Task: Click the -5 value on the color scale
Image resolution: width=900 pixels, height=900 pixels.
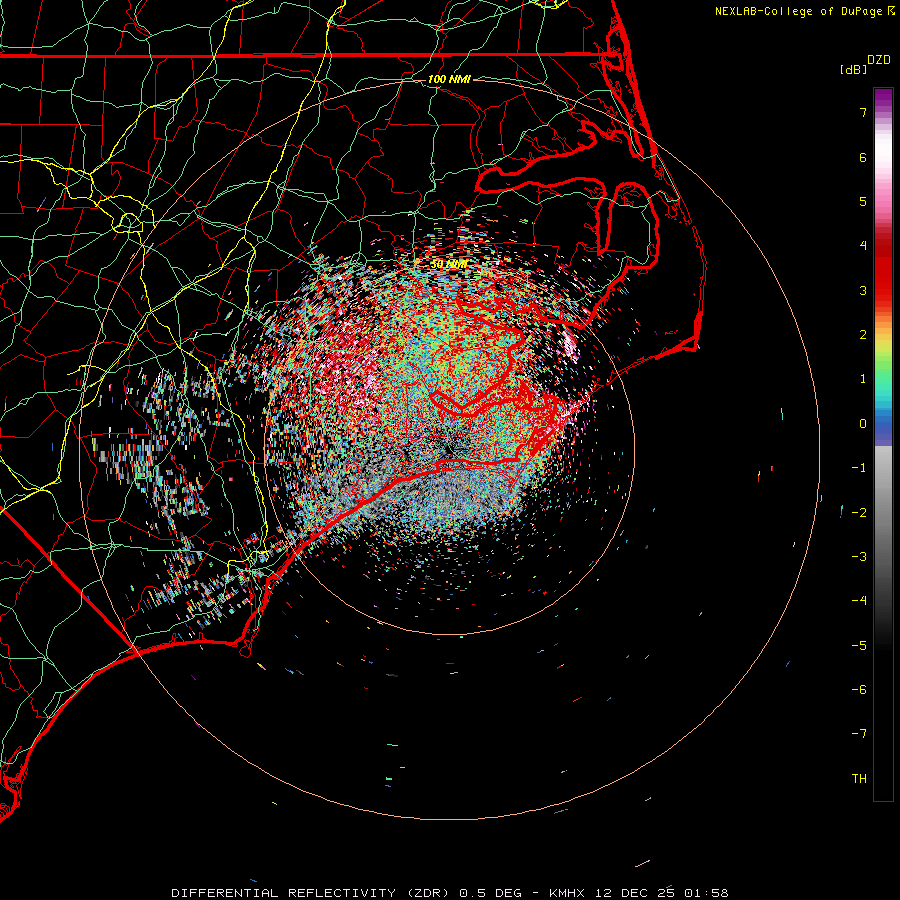Action: (859, 646)
